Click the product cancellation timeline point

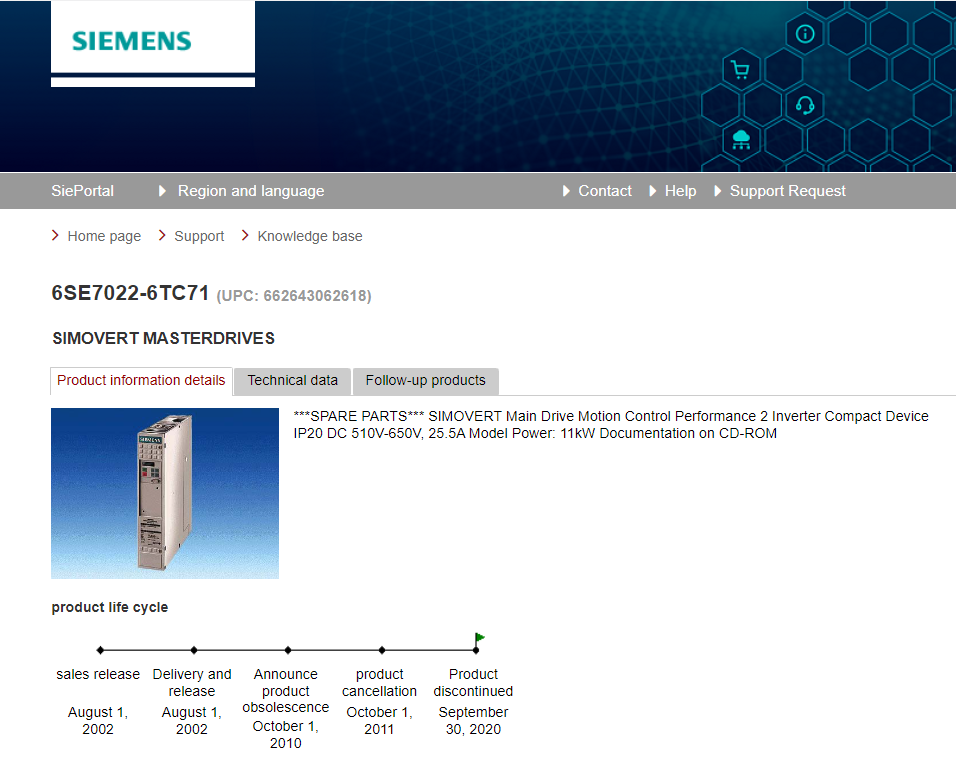click(x=382, y=650)
